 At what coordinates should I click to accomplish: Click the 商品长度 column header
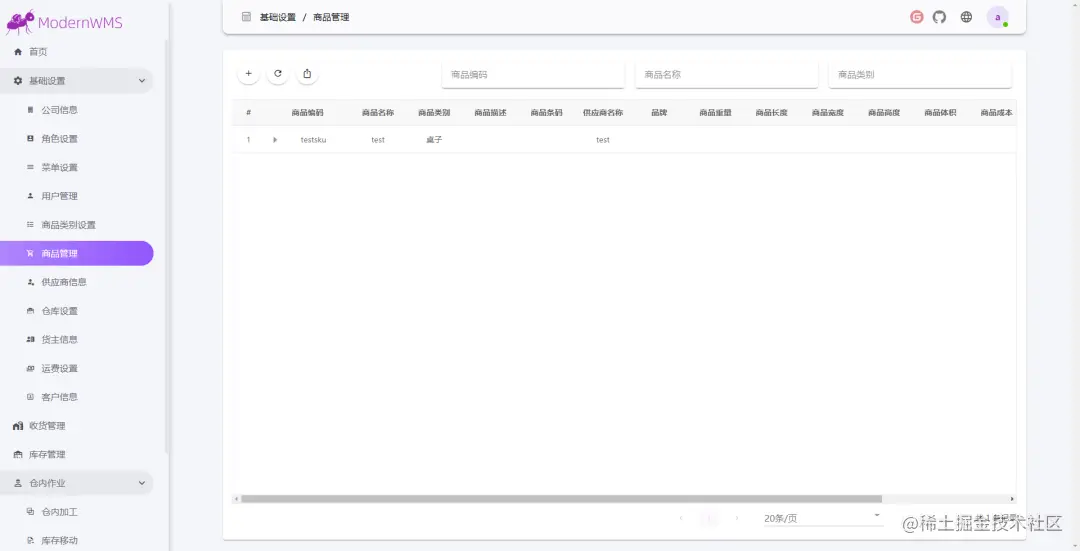(x=771, y=112)
